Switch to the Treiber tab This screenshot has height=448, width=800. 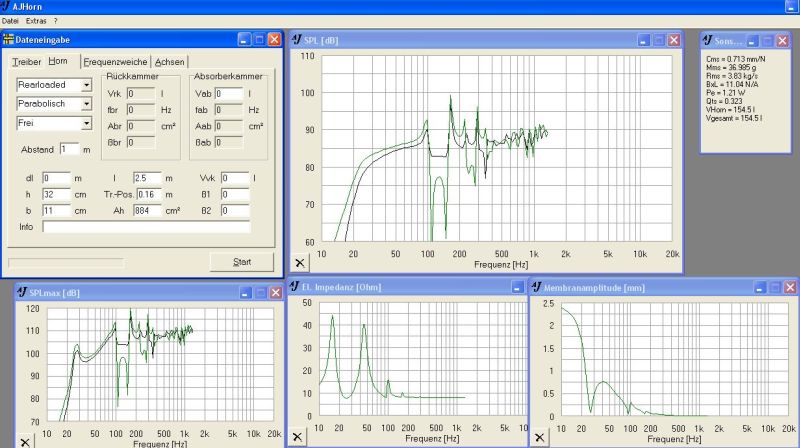pos(26,62)
